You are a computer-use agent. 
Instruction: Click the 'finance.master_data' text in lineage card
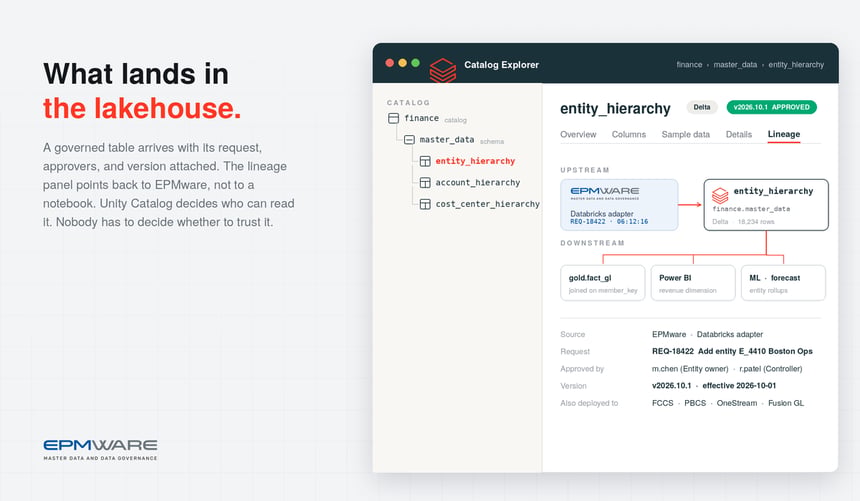tap(751, 209)
